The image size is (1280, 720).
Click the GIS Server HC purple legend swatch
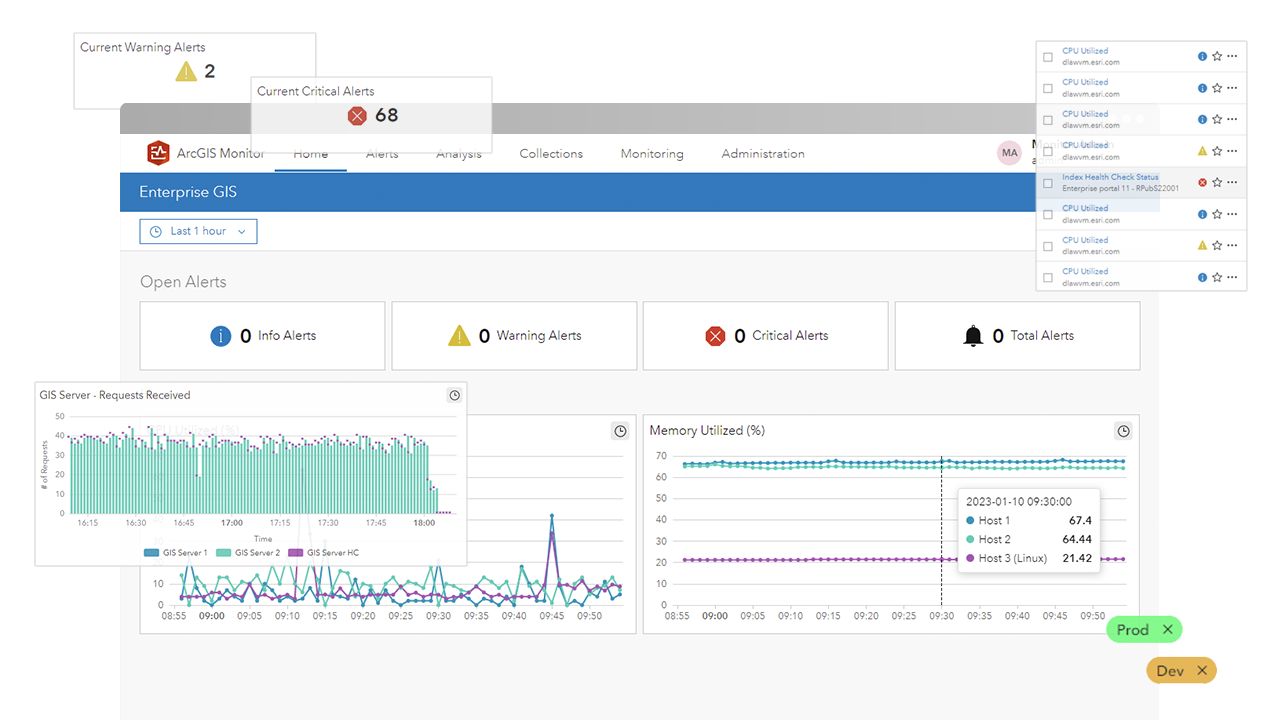[295, 552]
